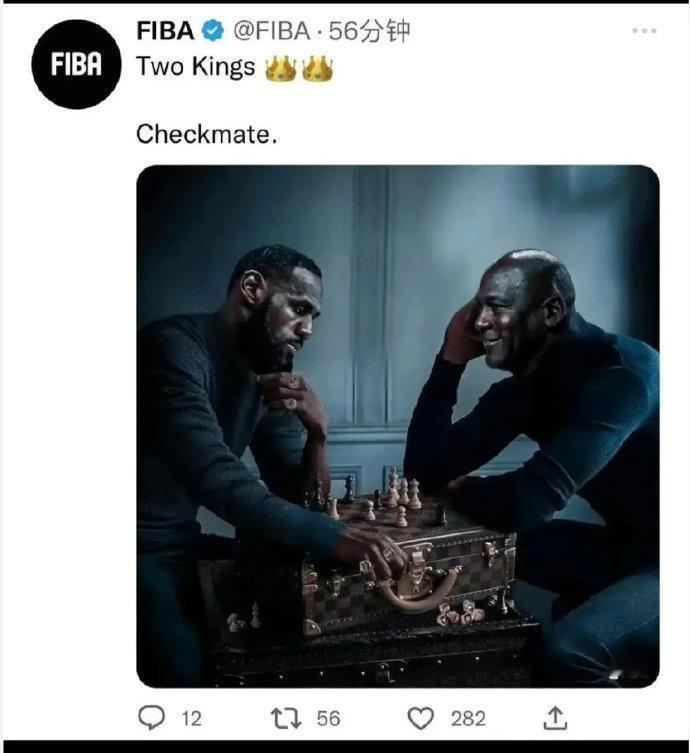Click the second crown emoji
This screenshot has width=690, height=753.
click(317, 69)
